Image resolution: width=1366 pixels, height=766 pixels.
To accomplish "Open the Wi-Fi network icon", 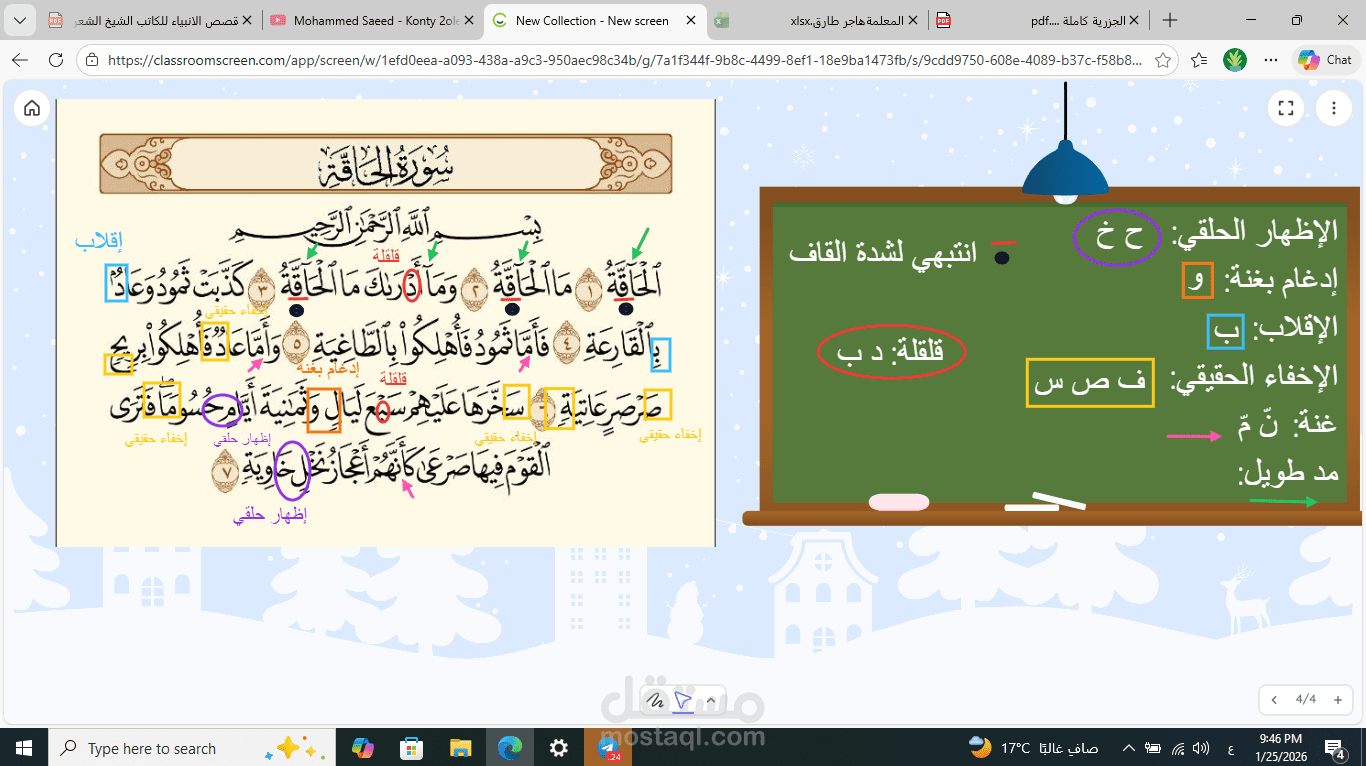I will pyautogui.click(x=1177, y=748).
